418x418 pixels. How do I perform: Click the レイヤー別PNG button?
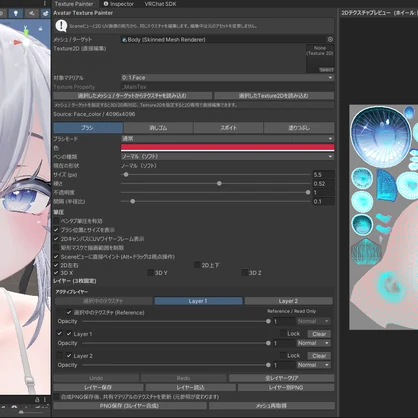coord(286,387)
